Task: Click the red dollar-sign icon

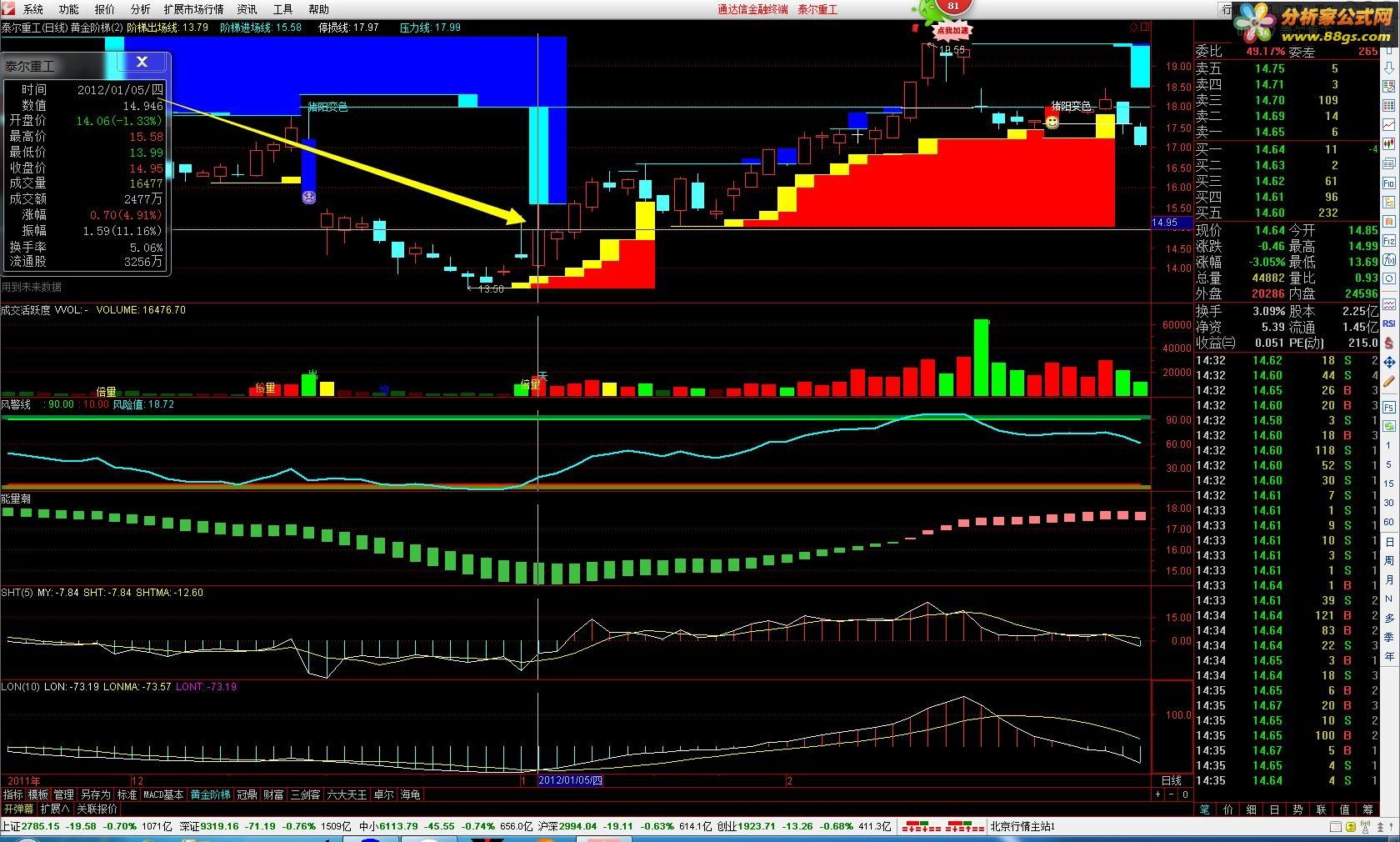Action: [x=1389, y=343]
